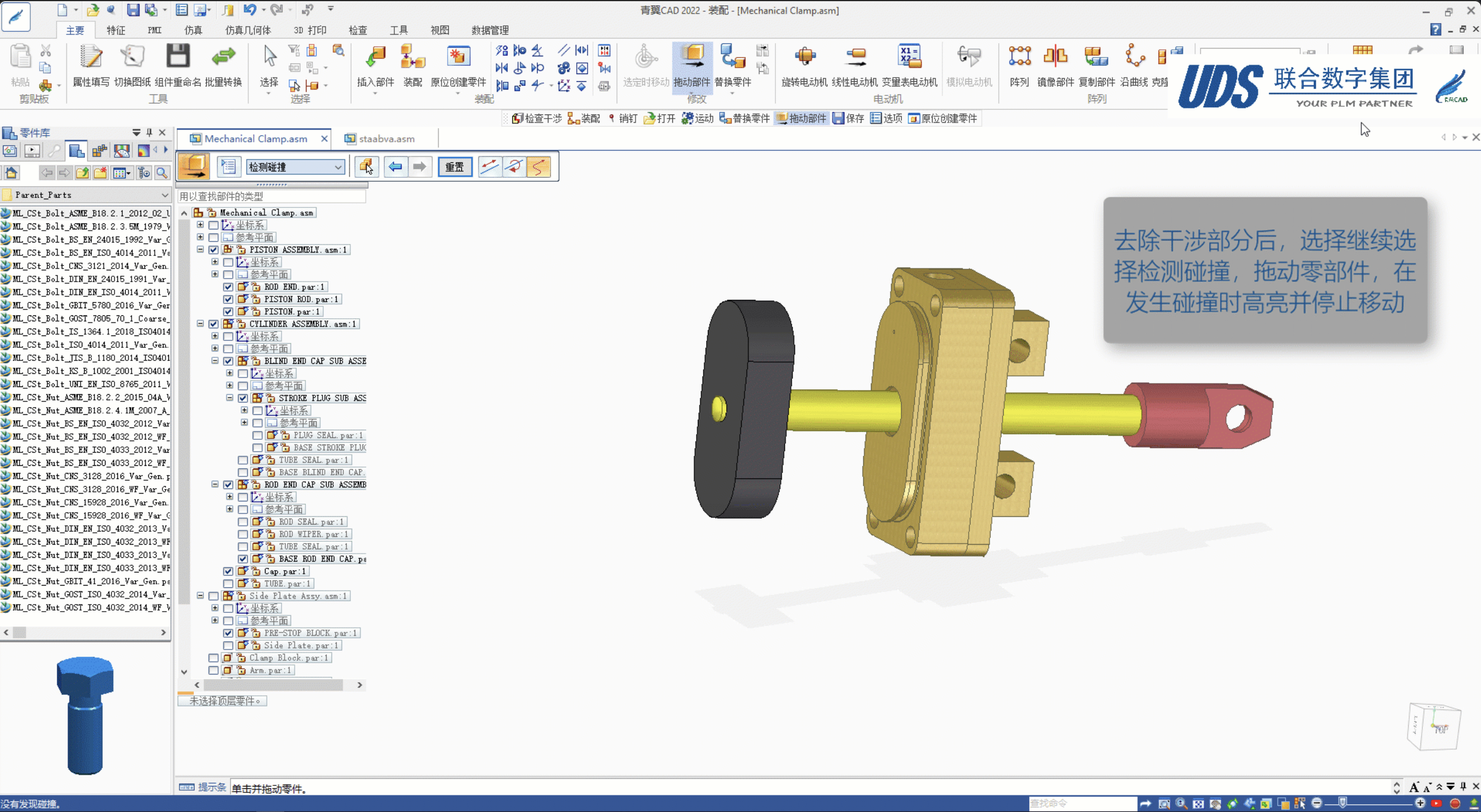Click the 选择 arrow tool
Image resolution: width=1481 pixels, height=812 pixels.
(269, 57)
